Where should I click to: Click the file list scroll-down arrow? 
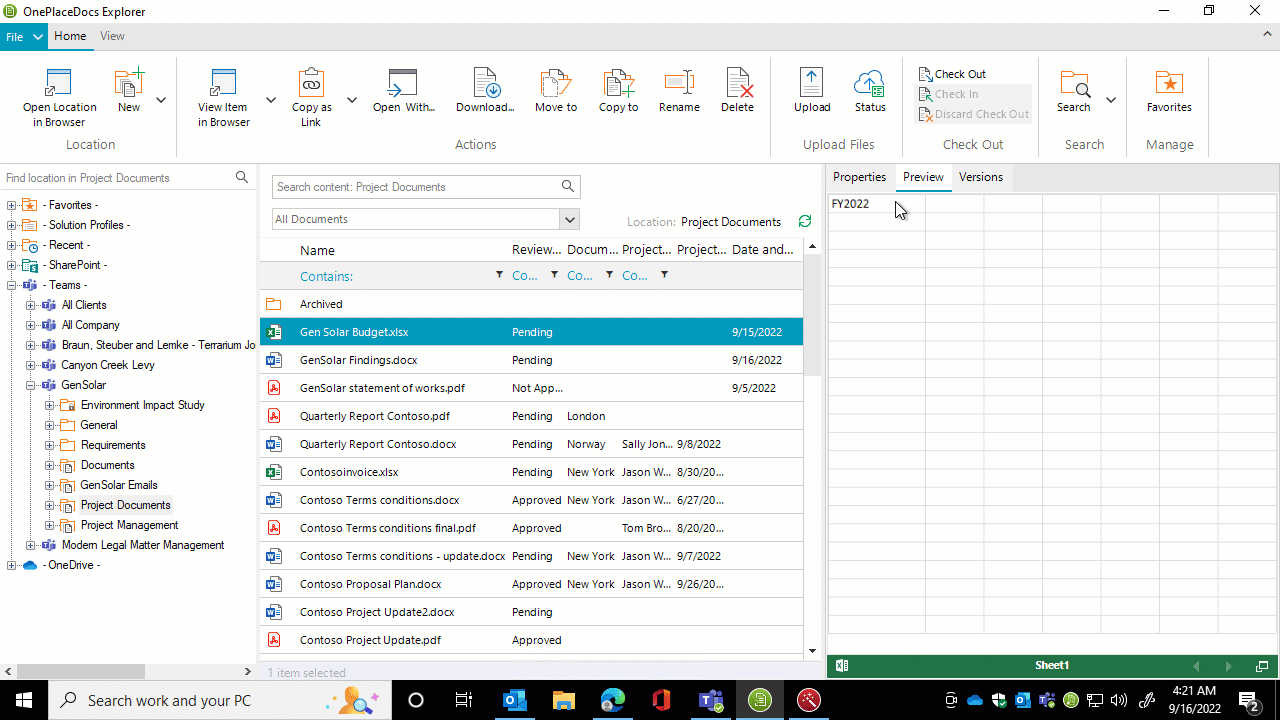[x=812, y=651]
